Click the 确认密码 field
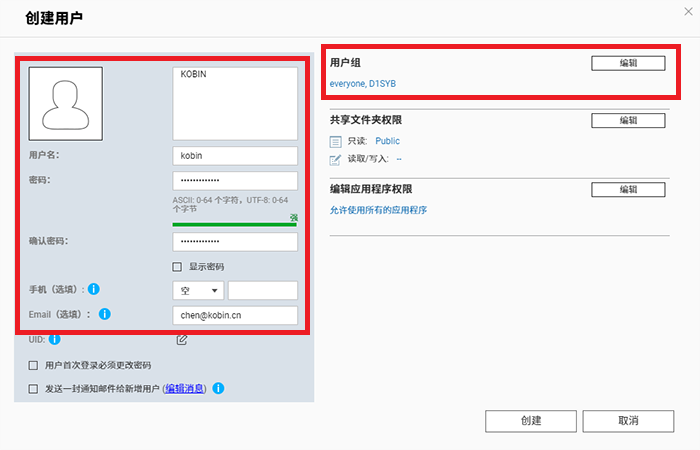Viewport: 700px width, 450px height. click(x=235, y=242)
